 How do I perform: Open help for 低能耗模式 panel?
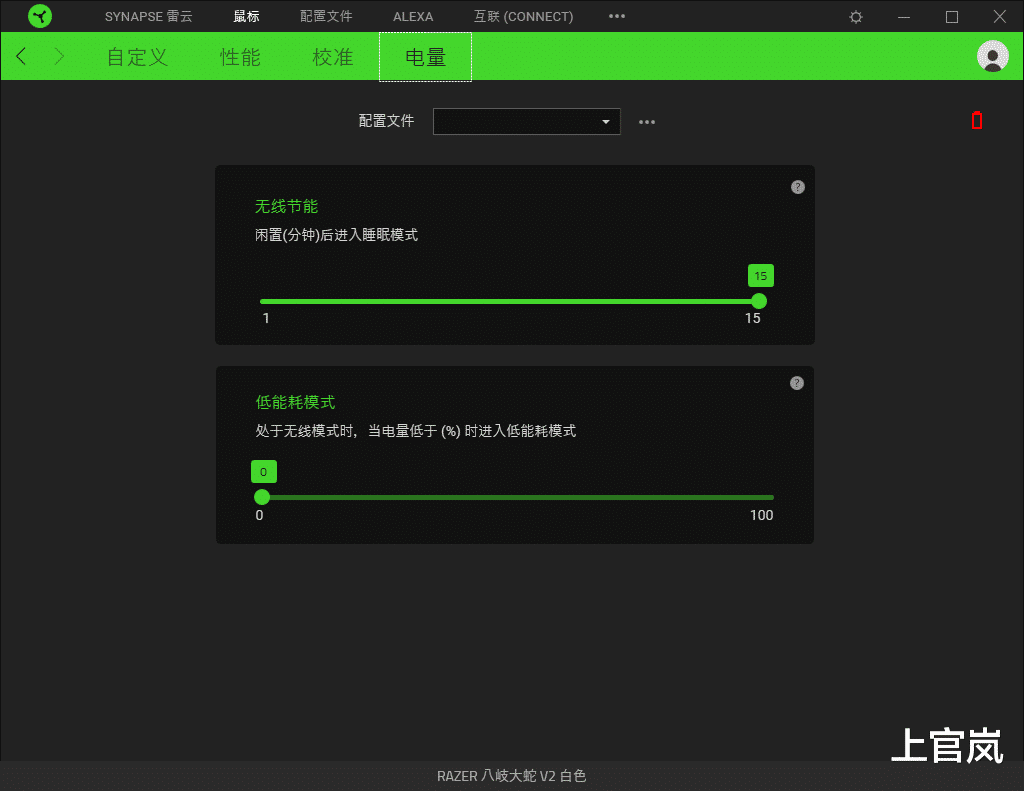[x=797, y=382]
